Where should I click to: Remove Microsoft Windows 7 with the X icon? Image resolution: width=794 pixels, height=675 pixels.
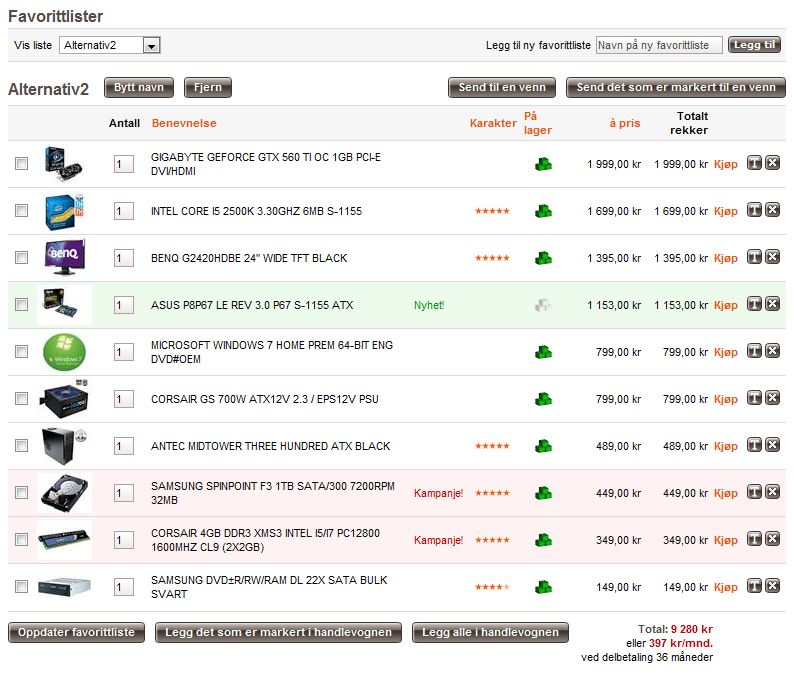click(772, 351)
